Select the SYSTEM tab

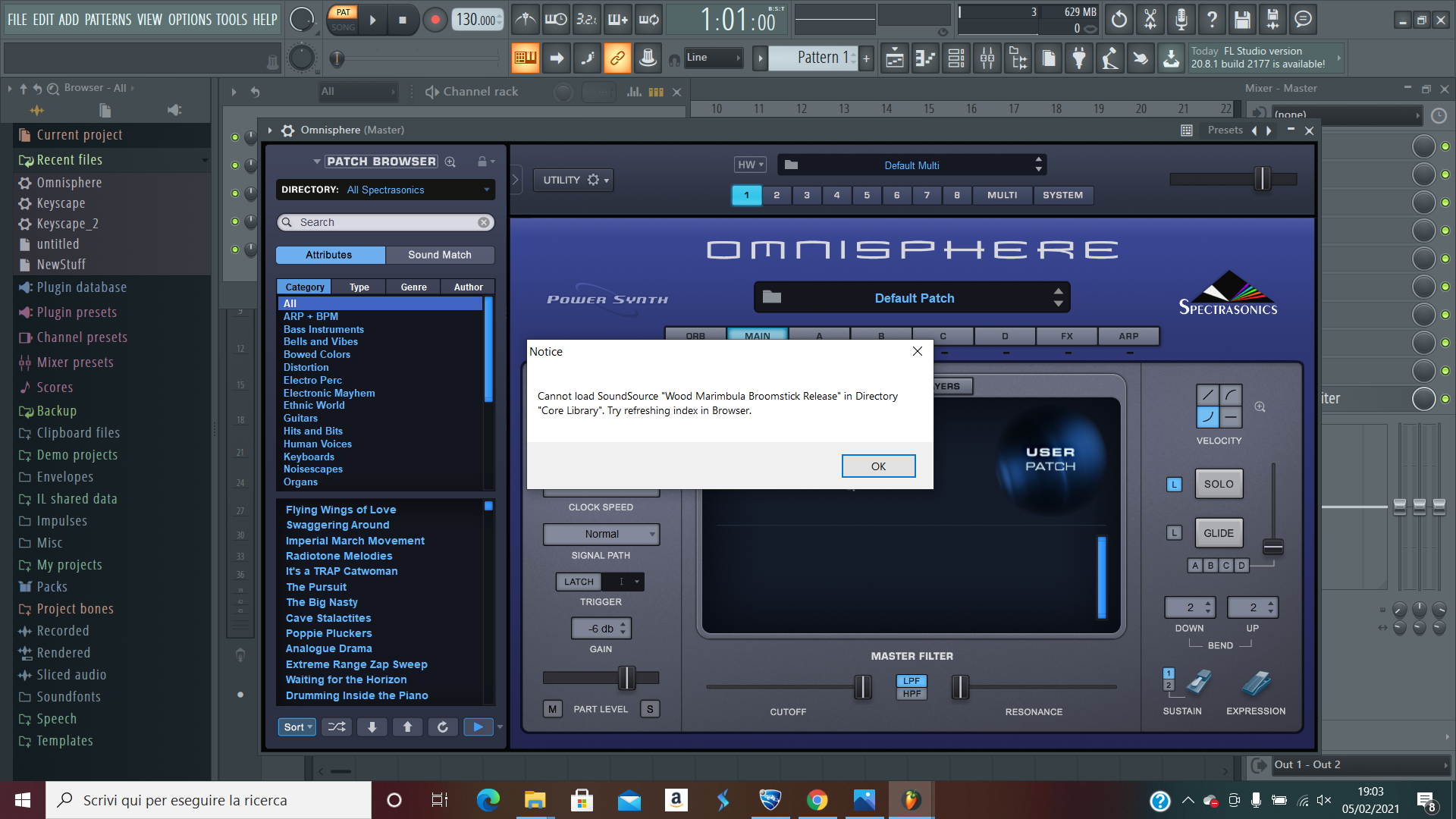tap(1062, 195)
